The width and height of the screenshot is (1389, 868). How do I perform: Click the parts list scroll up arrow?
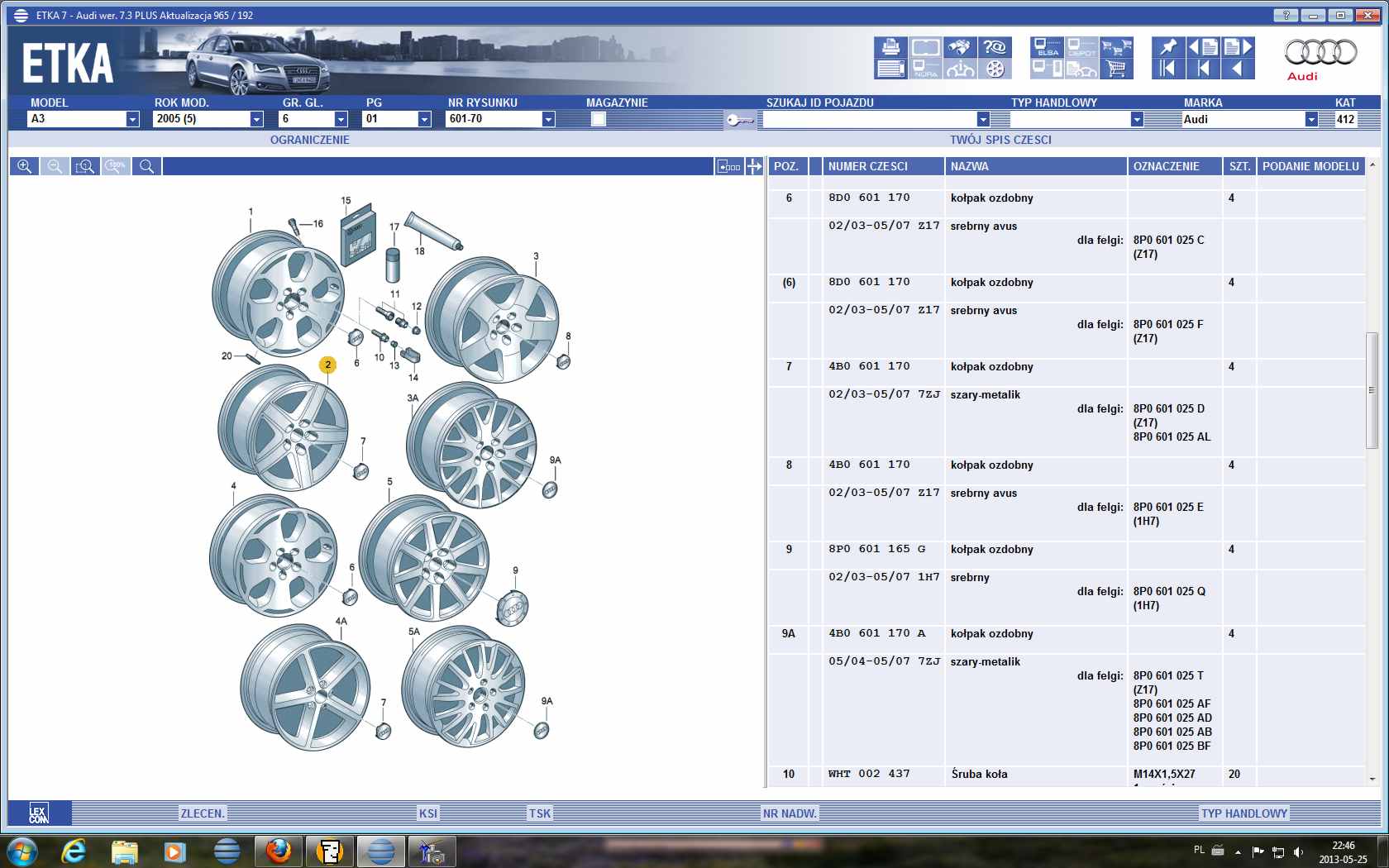[x=1372, y=166]
